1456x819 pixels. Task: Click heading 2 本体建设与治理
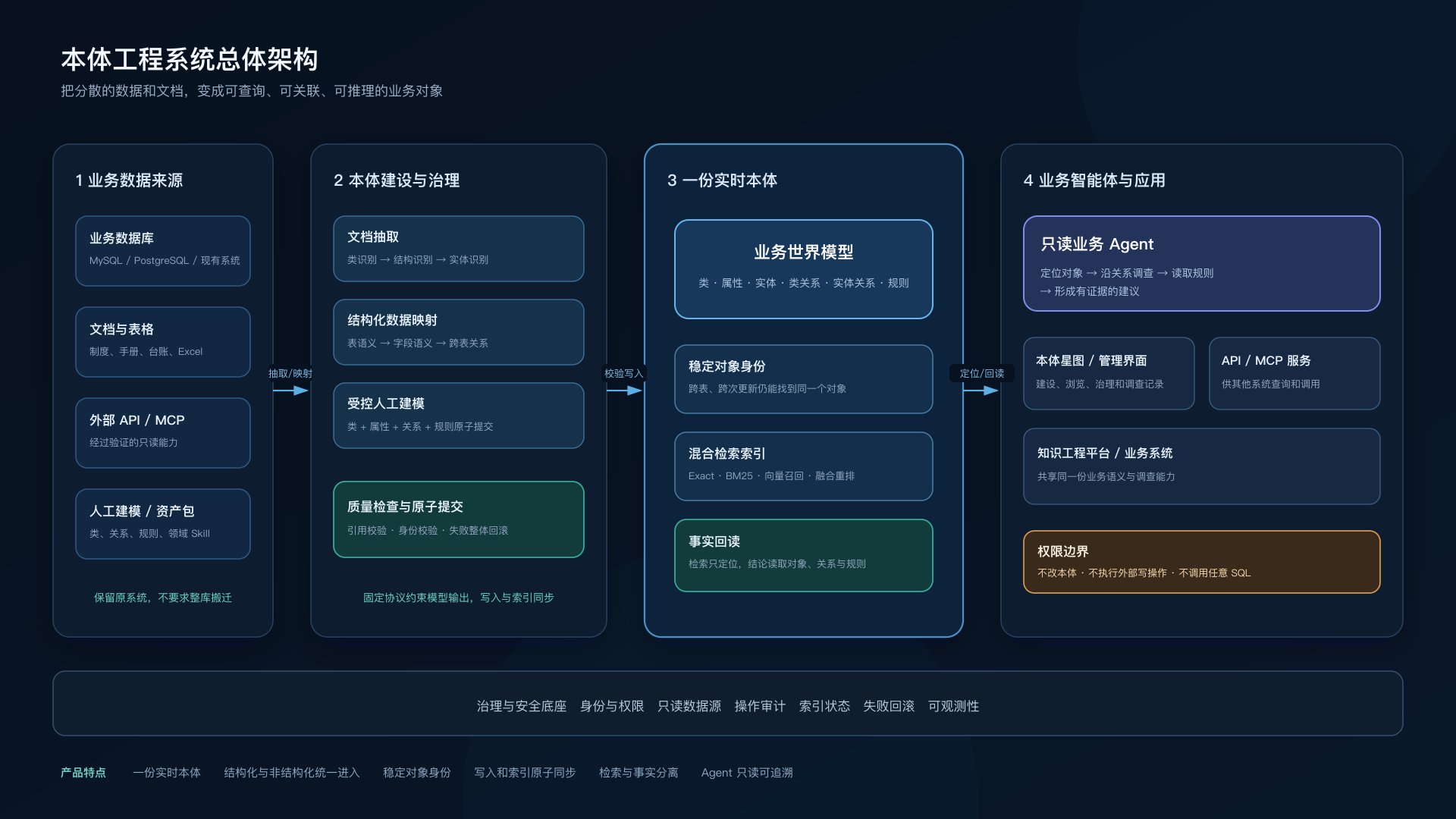click(x=397, y=180)
